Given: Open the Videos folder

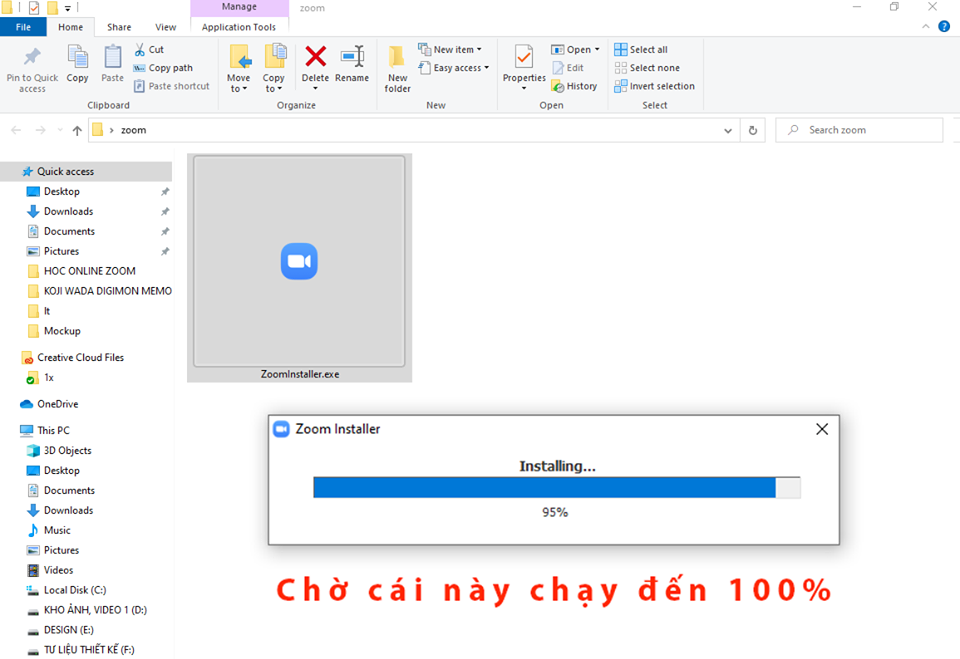Looking at the screenshot, I should pyautogui.click(x=58, y=570).
